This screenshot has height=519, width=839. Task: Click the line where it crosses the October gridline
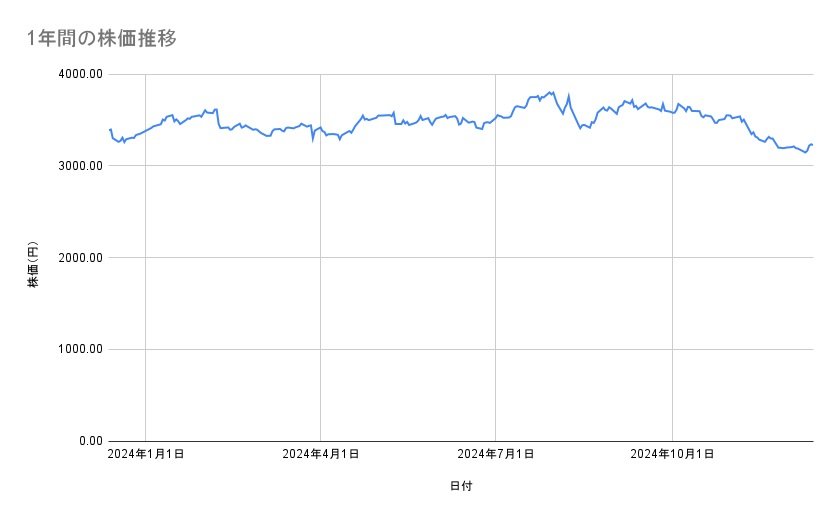672,112
